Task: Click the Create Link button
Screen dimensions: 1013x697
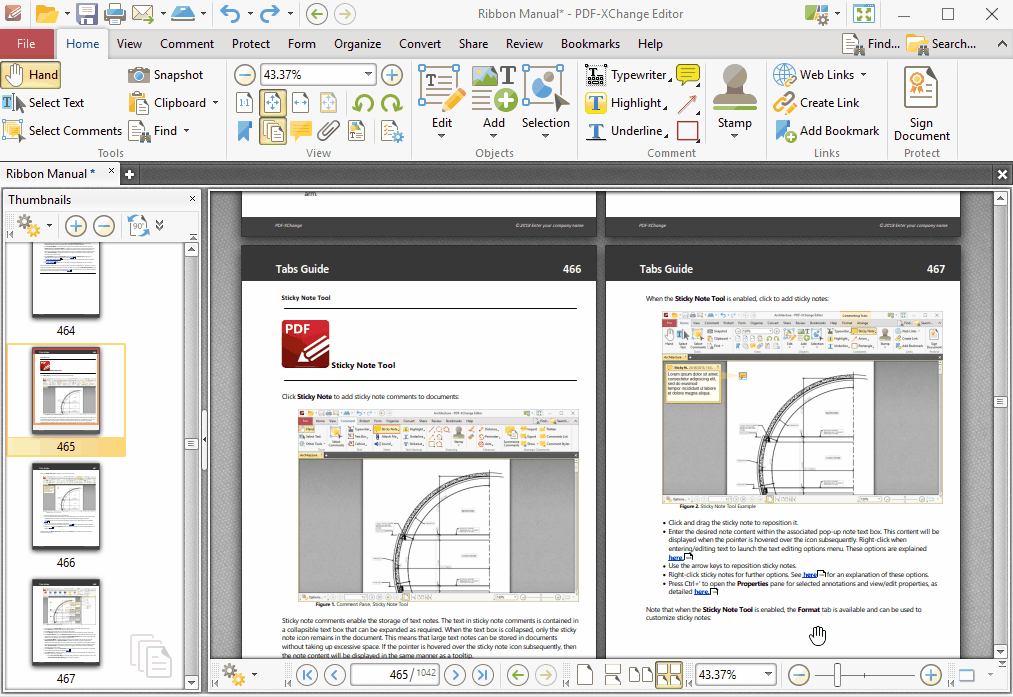Action: pos(816,103)
